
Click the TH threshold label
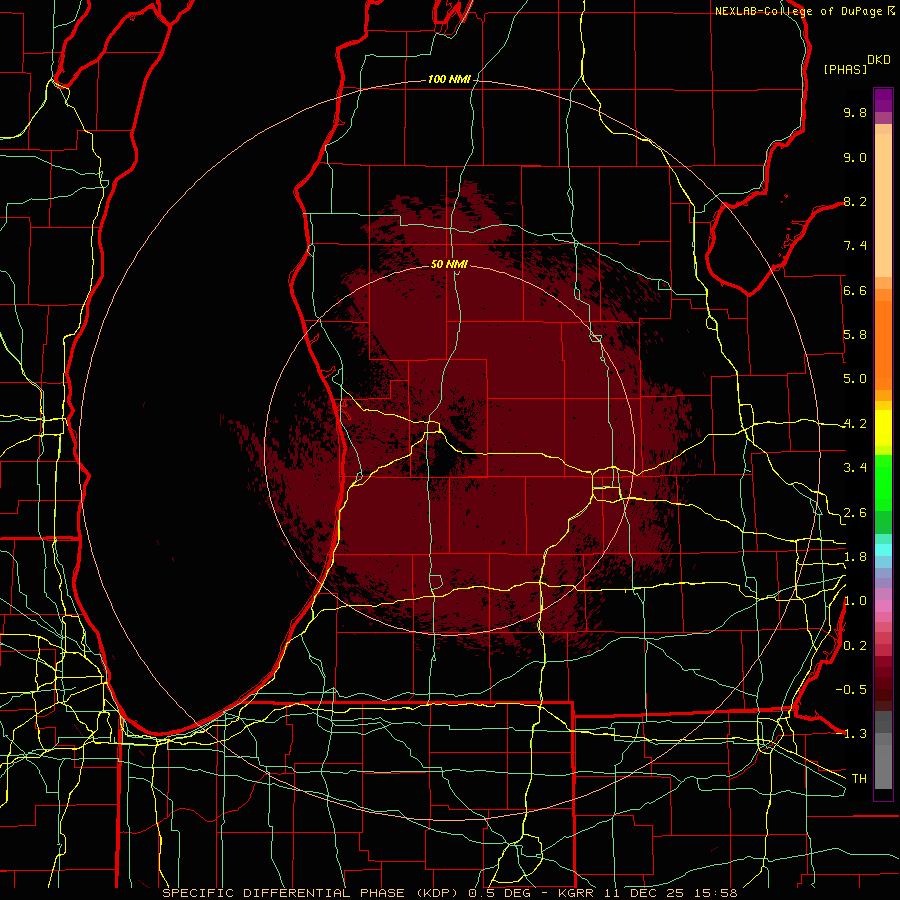(859, 779)
